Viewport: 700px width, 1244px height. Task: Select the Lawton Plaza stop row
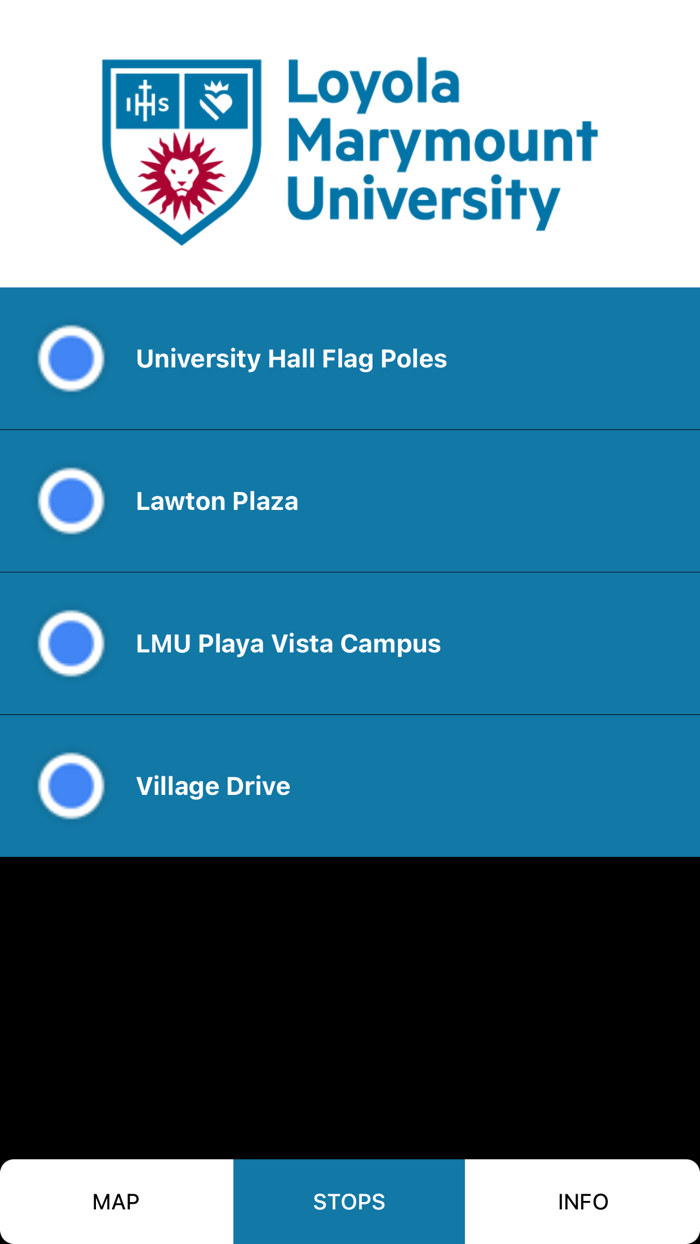click(x=350, y=501)
